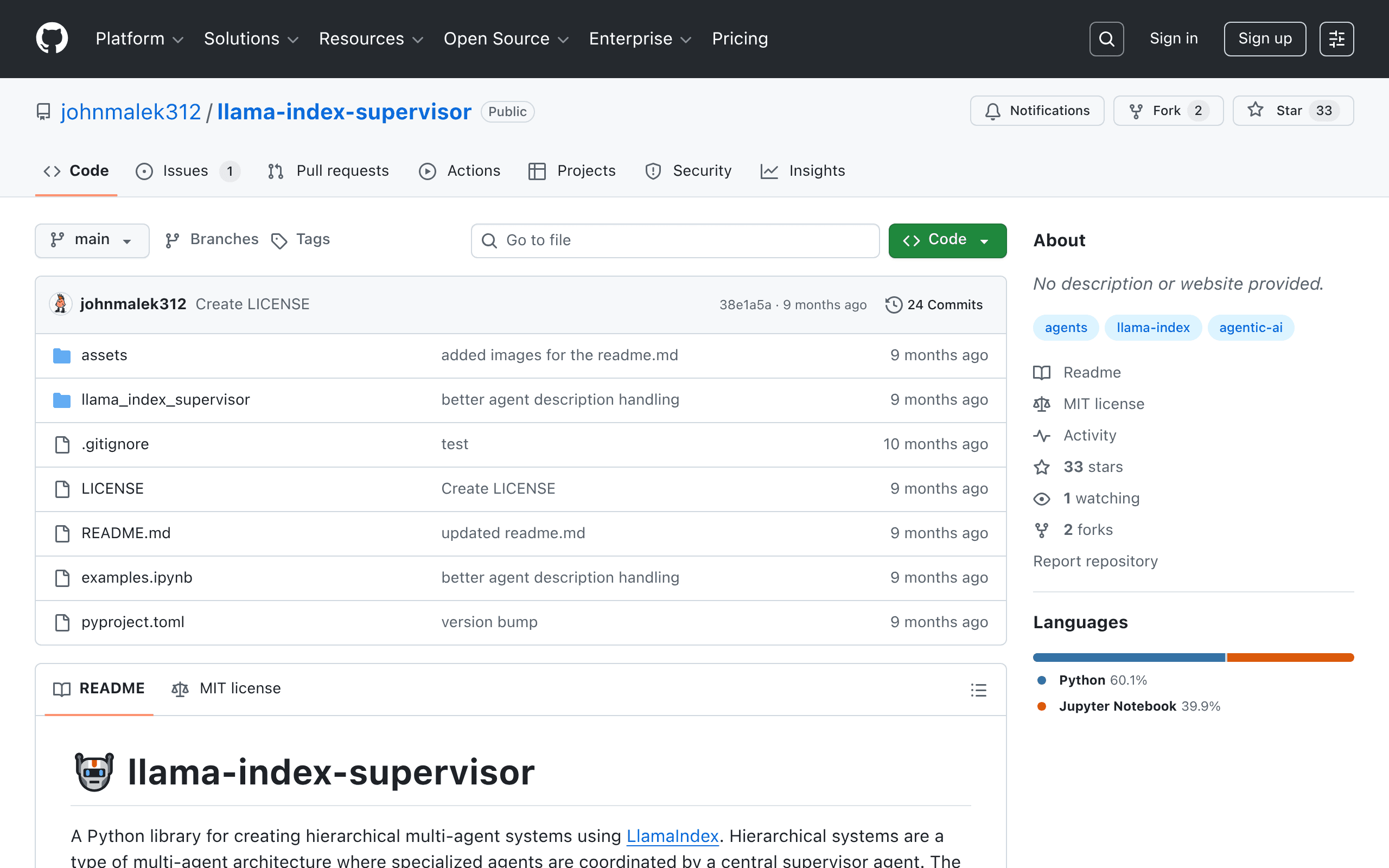This screenshot has width=1389, height=868.
Task: Click the bell icon in Notifications
Action: pyautogui.click(x=992, y=111)
